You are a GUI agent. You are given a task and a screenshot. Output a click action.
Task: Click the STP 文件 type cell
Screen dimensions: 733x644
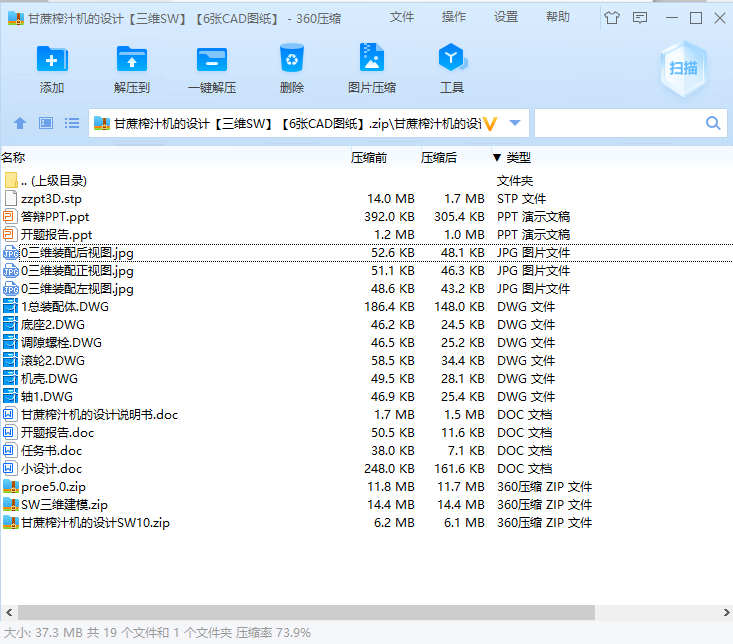point(521,199)
